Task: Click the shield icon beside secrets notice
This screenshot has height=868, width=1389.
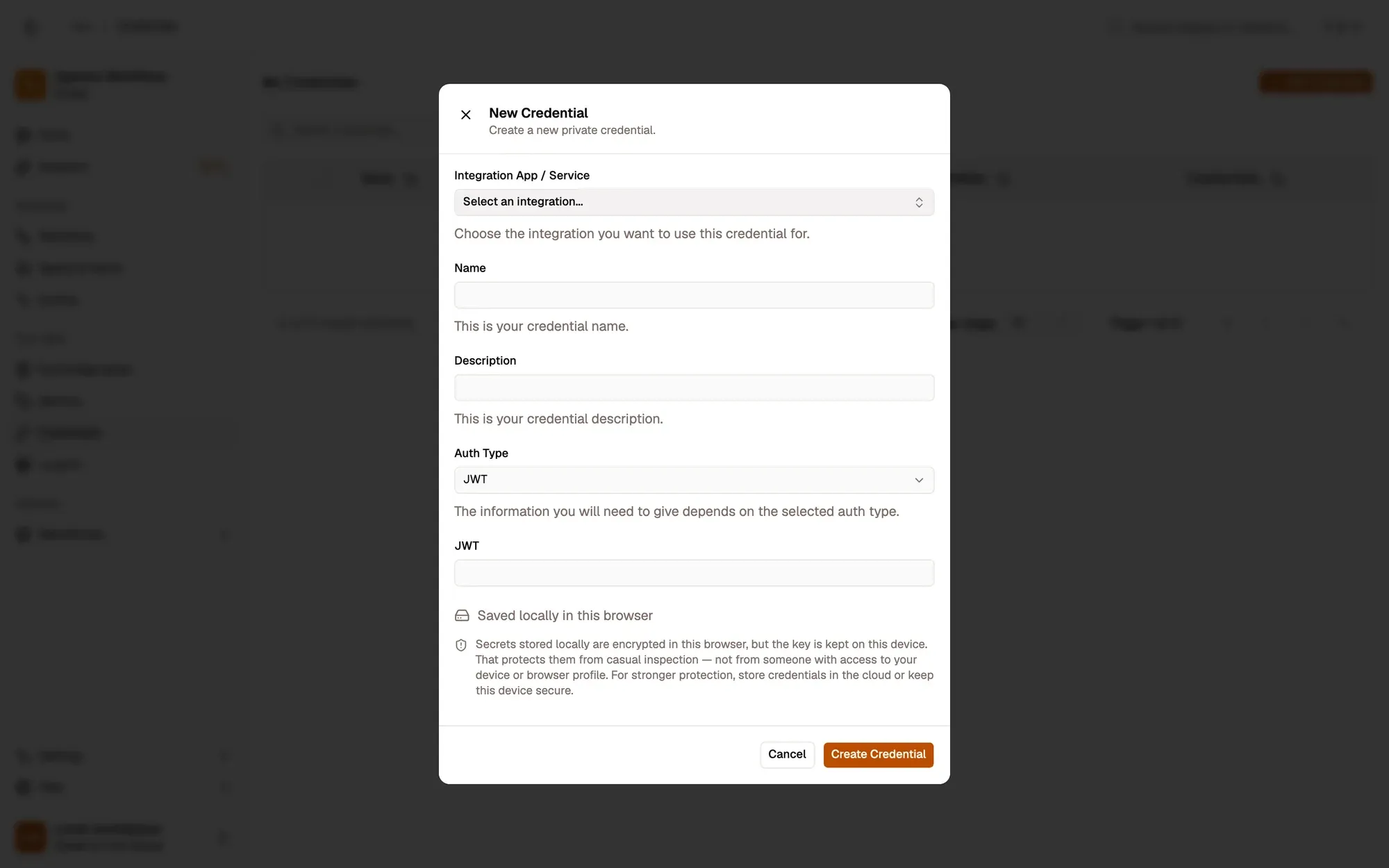Action: coord(461,645)
